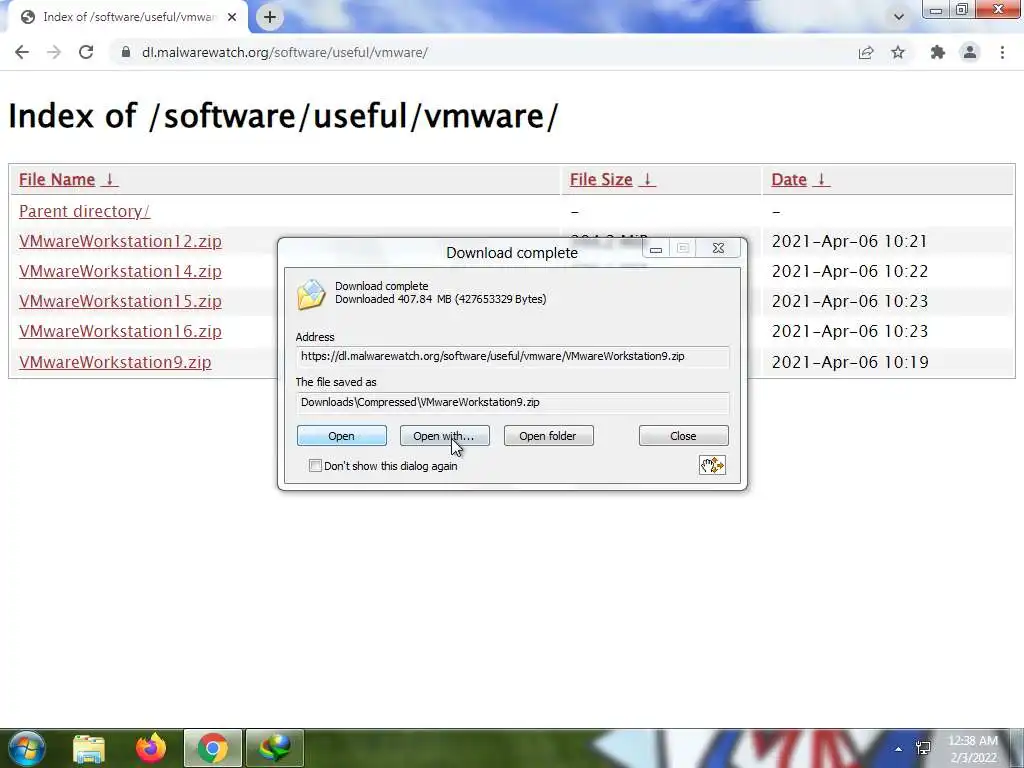
Task: Sort by File Size column header
Action: pyautogui.click(x=612, y=179)
